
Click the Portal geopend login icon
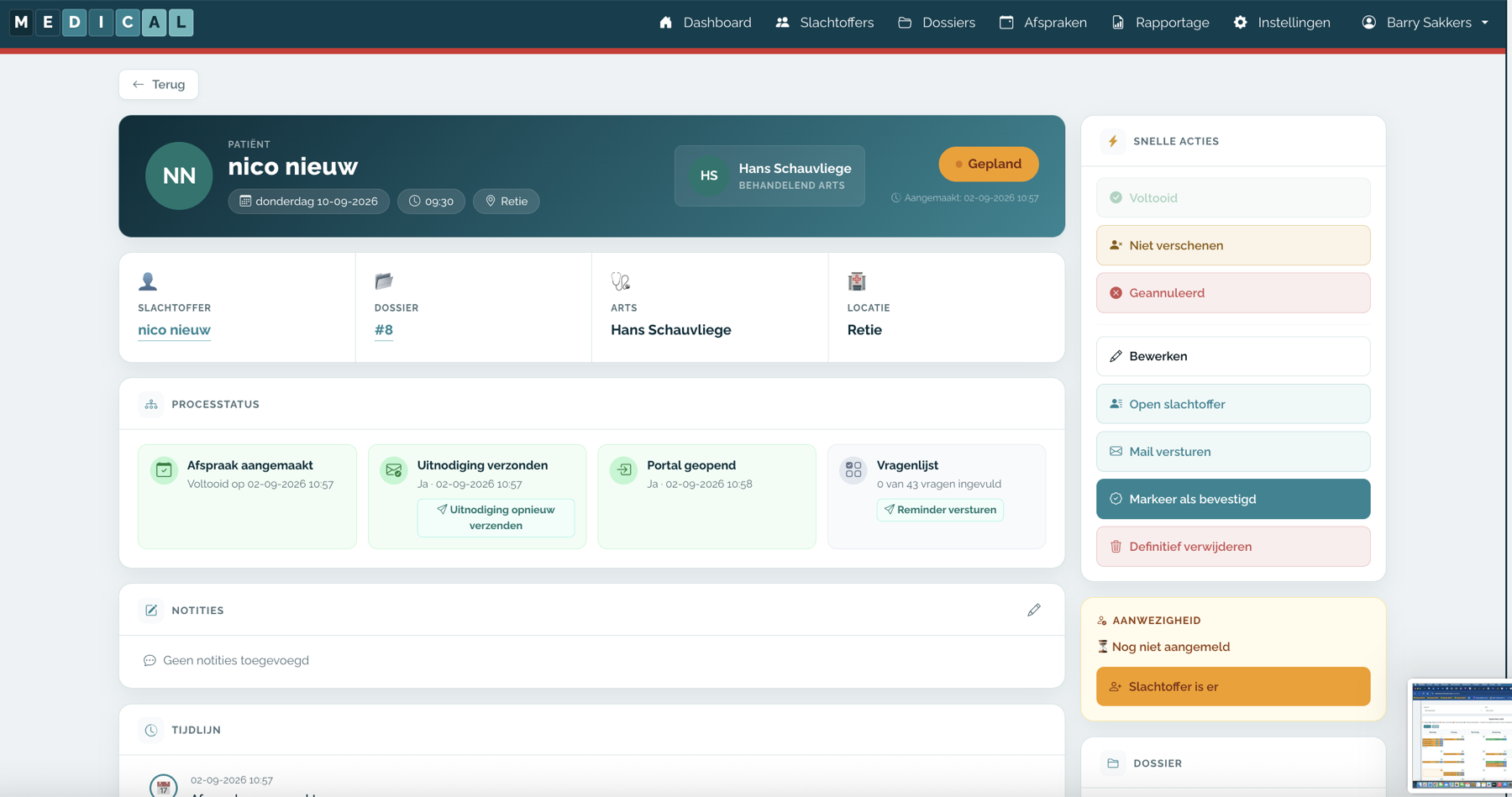tap(623, 470)
